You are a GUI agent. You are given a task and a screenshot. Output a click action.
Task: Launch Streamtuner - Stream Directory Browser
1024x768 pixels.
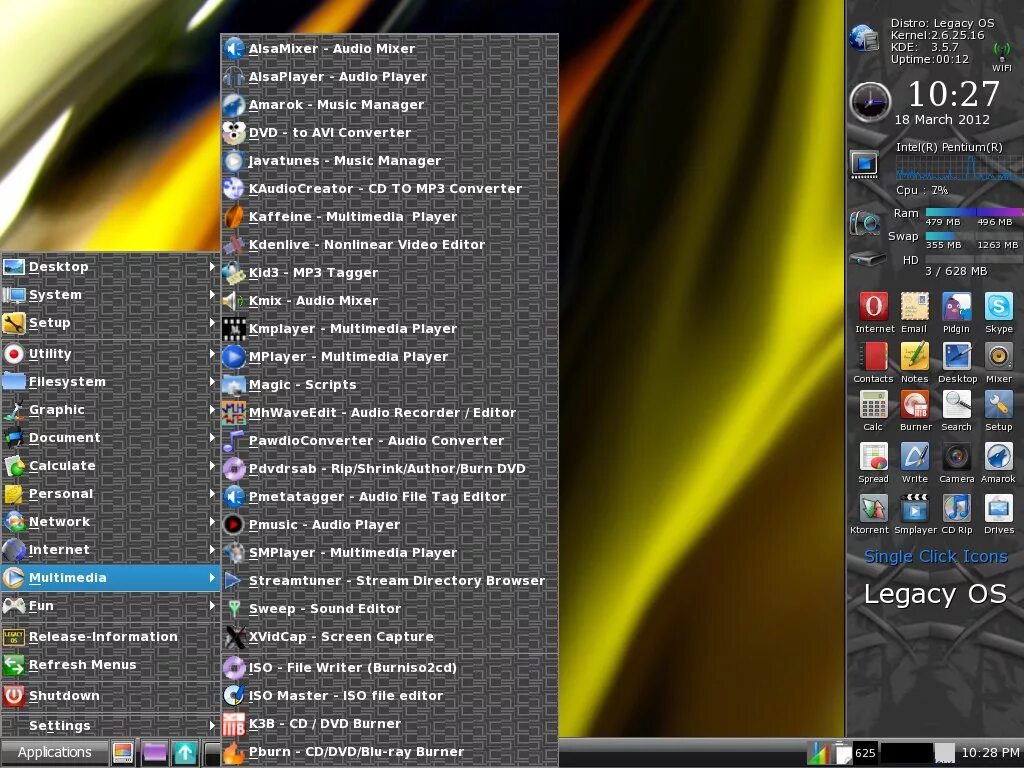389,581
